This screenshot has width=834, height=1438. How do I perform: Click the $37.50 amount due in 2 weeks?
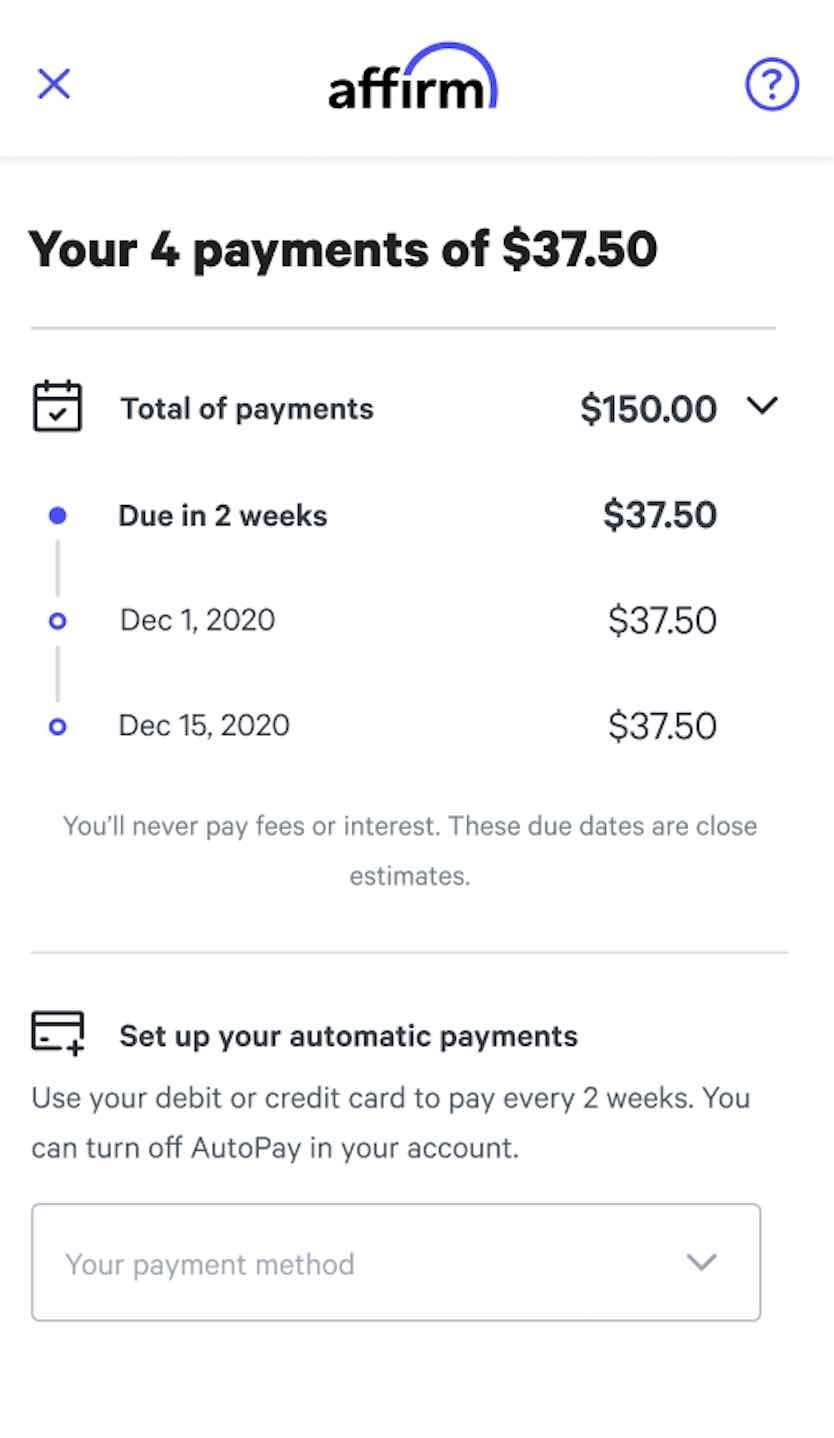pyautogui.click(x=659, y=514)
